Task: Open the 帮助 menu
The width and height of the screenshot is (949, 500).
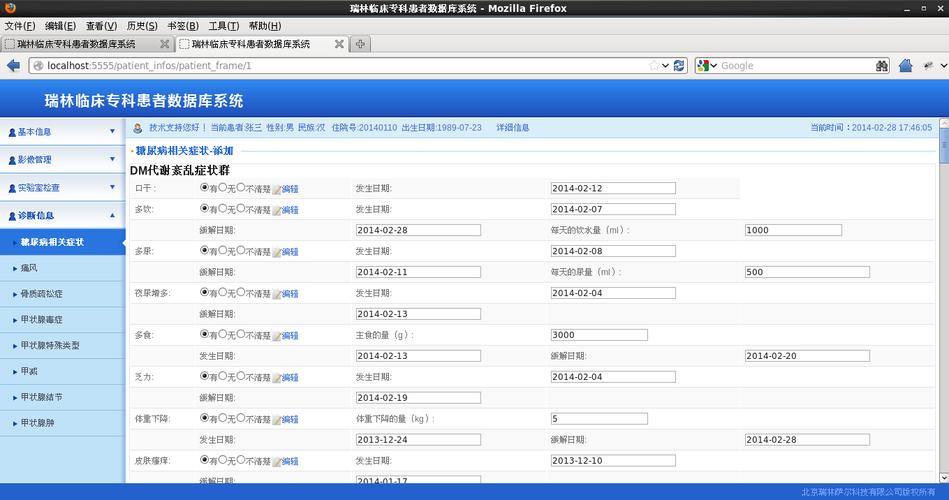Action: pyautogui.click(x=265, y=26)
